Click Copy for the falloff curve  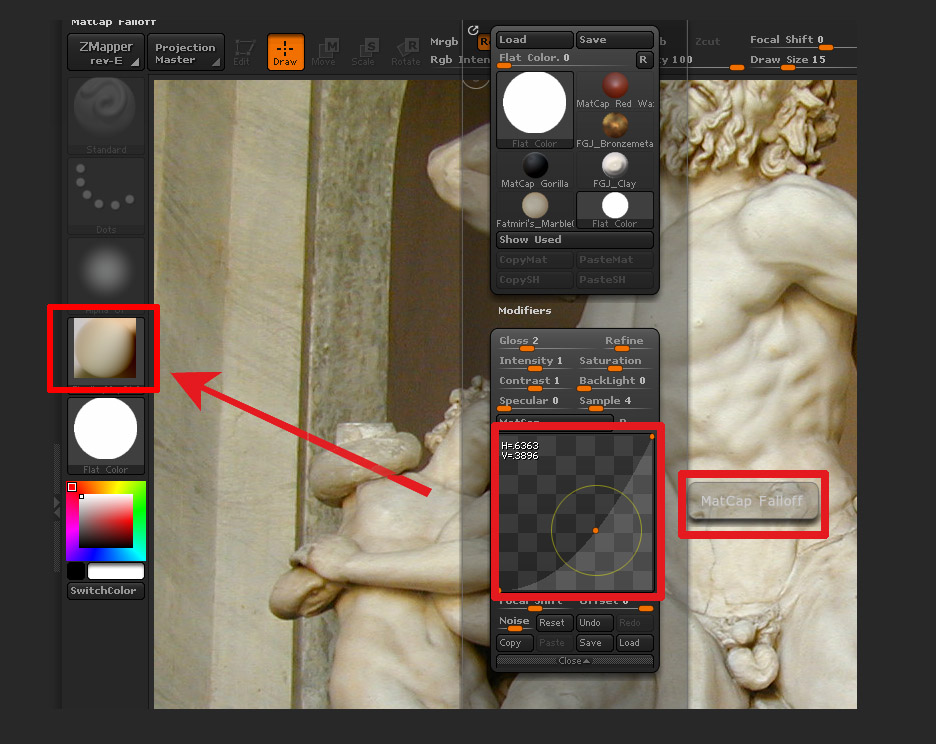pos(515,643)
